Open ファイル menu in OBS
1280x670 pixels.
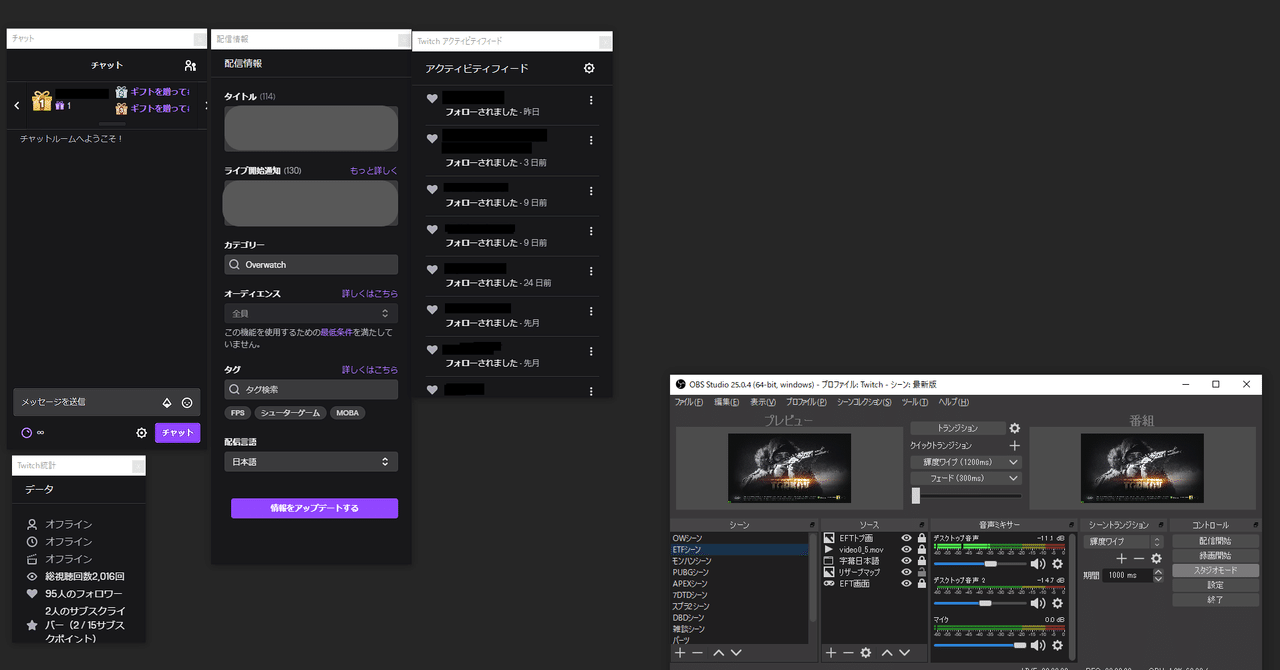tap(690, 402)
